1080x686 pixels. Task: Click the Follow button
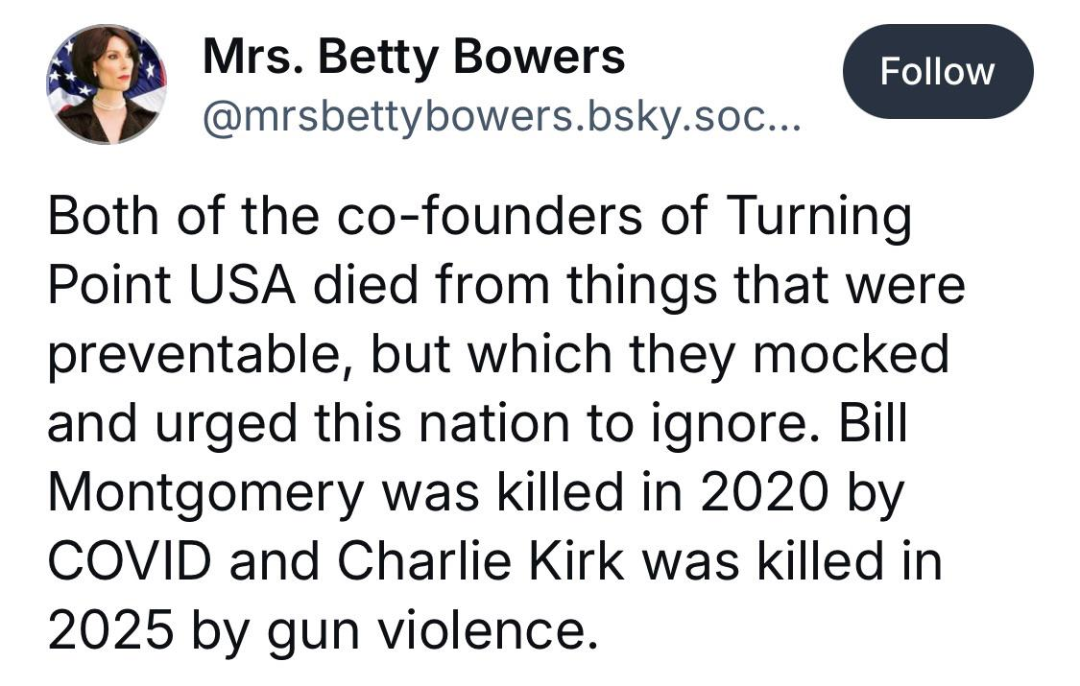click(x=937, y=71)
